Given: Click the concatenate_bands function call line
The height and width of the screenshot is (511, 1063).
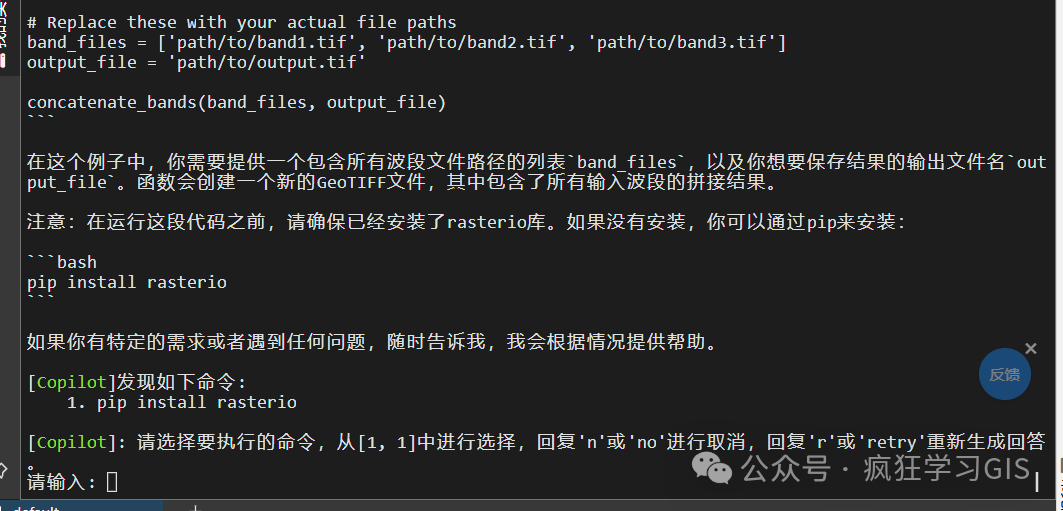Looking at the screenshot, I should pyautogui.click(x=237, y=103).
